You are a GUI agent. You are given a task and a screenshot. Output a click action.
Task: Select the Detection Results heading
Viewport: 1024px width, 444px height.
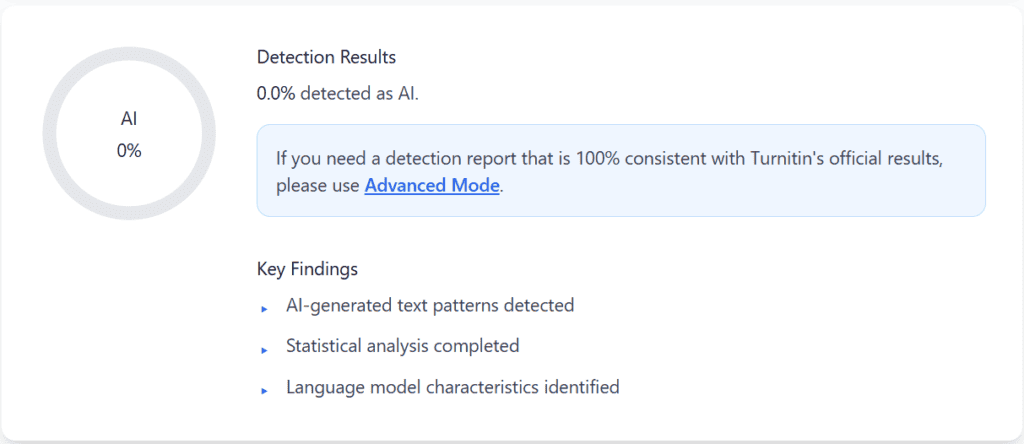pos(326,58)
